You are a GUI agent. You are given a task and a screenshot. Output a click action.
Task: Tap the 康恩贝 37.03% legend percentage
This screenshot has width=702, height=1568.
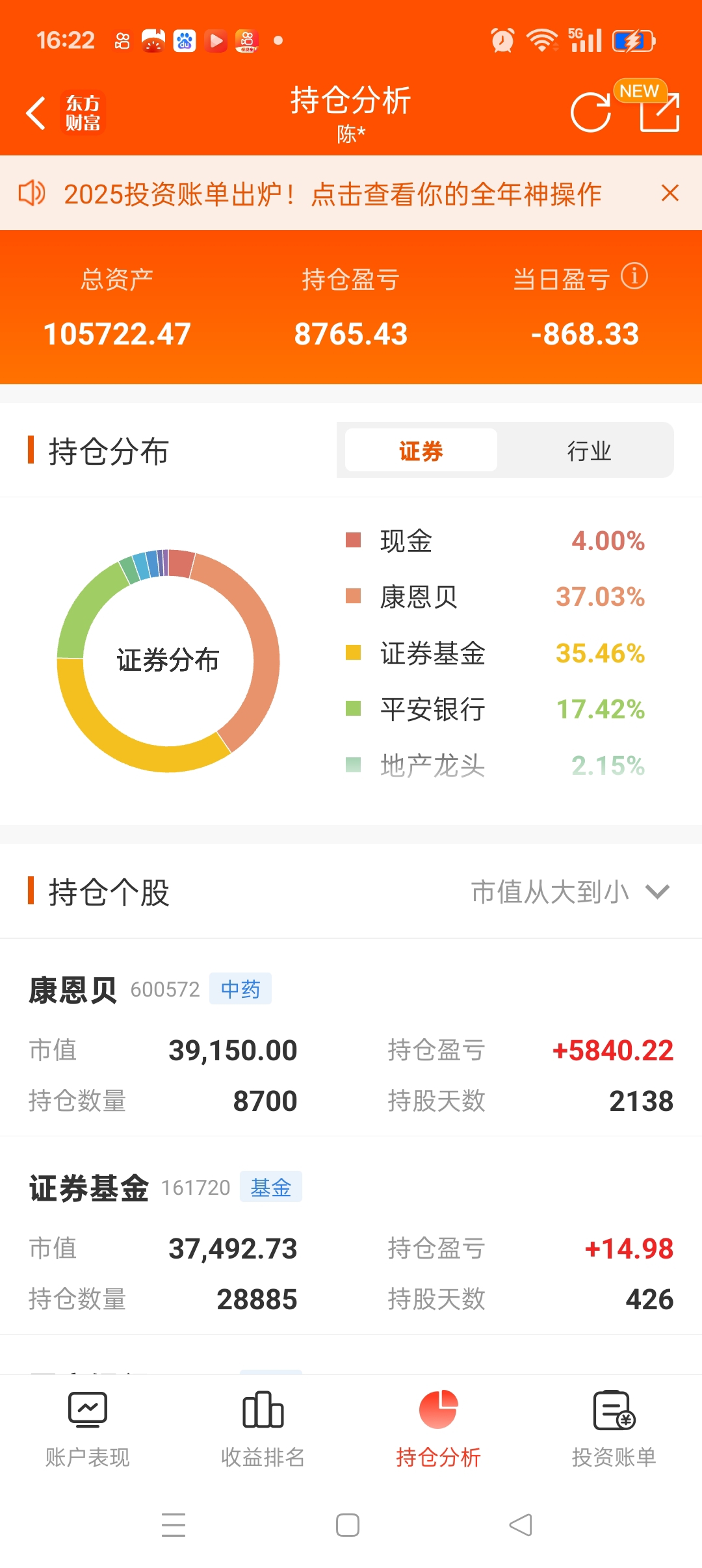tap(600, 597)
